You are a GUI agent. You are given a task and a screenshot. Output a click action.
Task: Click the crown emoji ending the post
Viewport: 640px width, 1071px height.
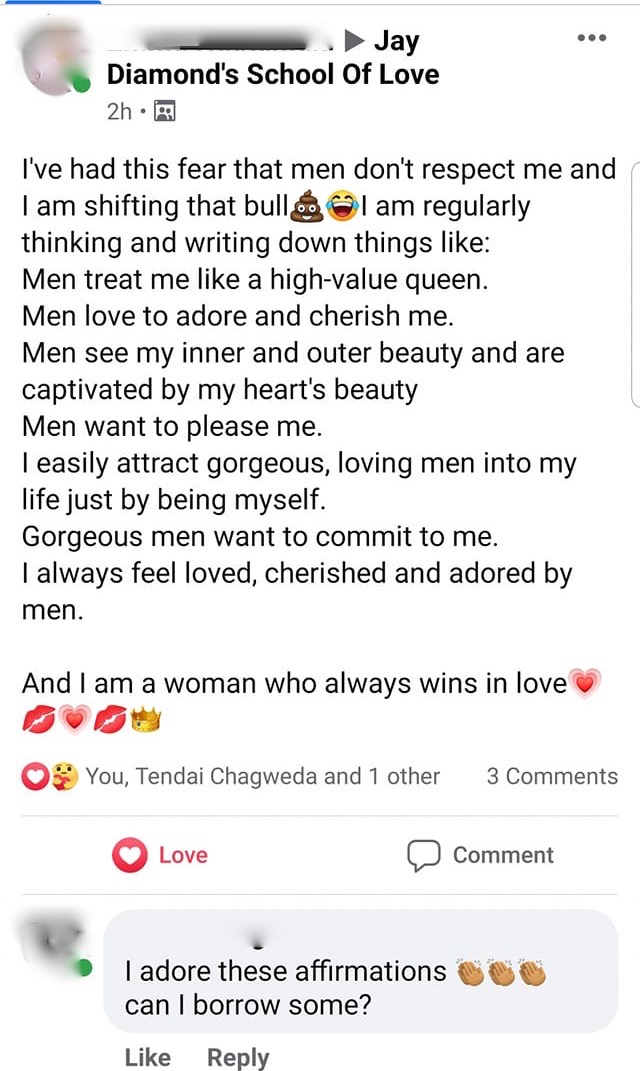tap(146, 719)
